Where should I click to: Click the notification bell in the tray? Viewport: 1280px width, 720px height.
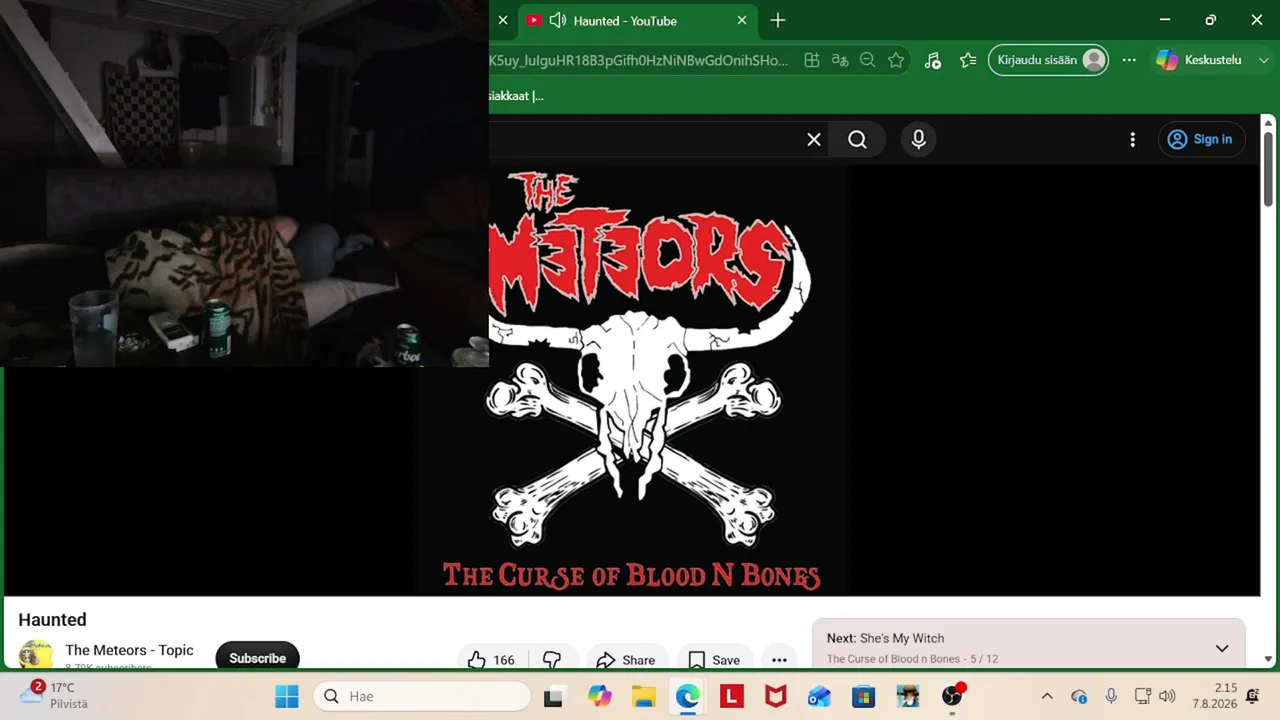1253,696
